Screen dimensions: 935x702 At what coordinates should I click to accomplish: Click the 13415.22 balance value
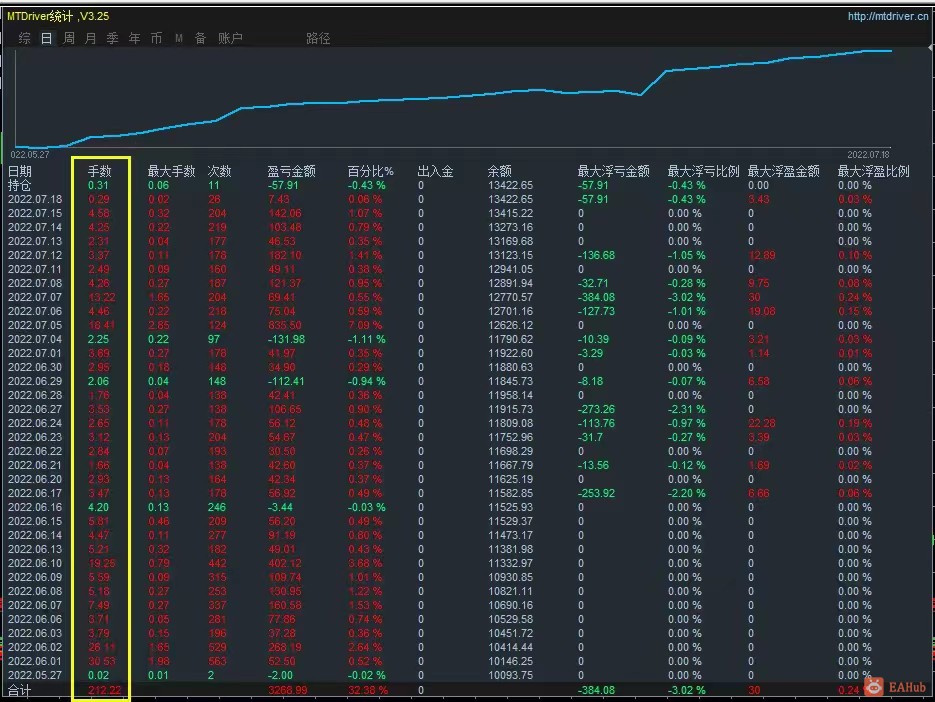[510, 213]
